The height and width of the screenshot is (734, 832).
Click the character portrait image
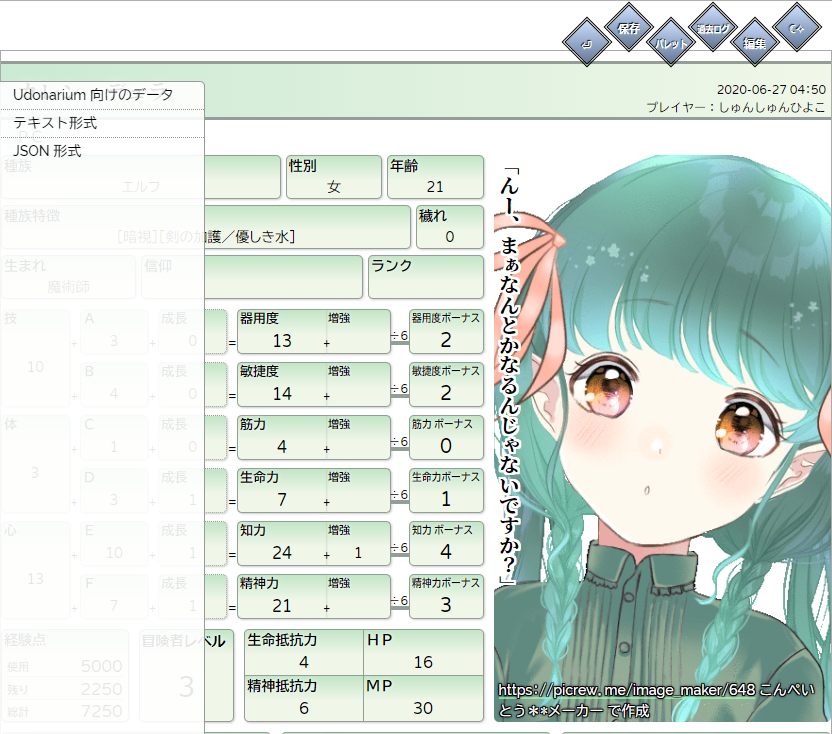pyautogui.click(x=662, y=438)
